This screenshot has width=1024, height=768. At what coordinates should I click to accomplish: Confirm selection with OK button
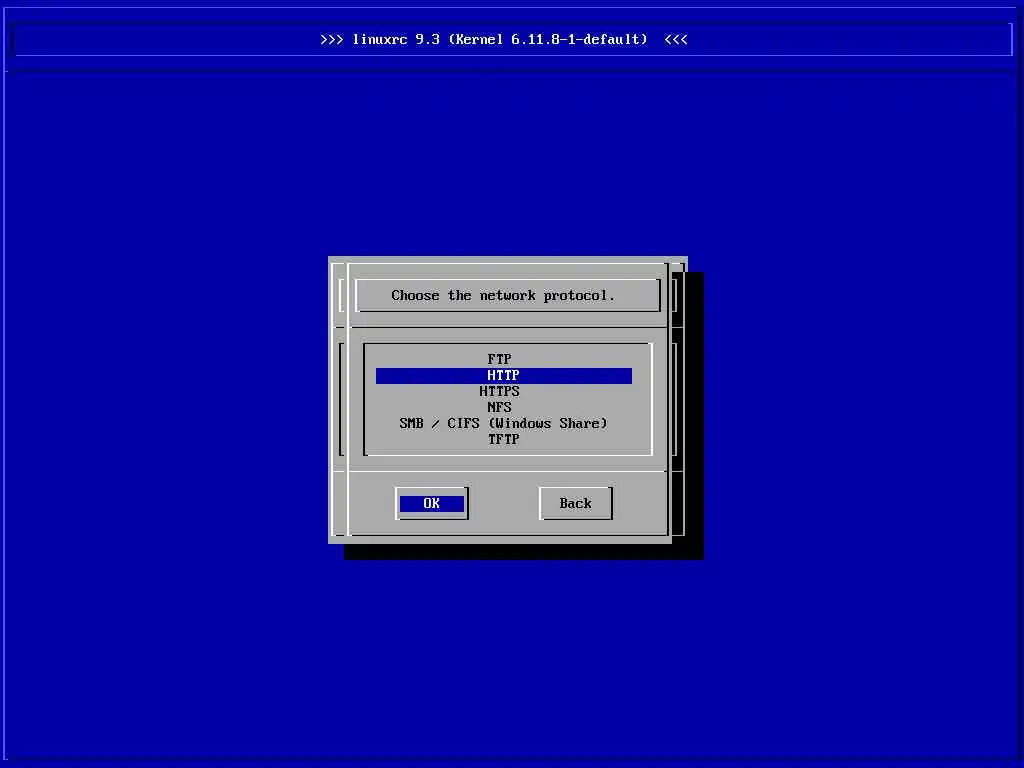[432, 504]
